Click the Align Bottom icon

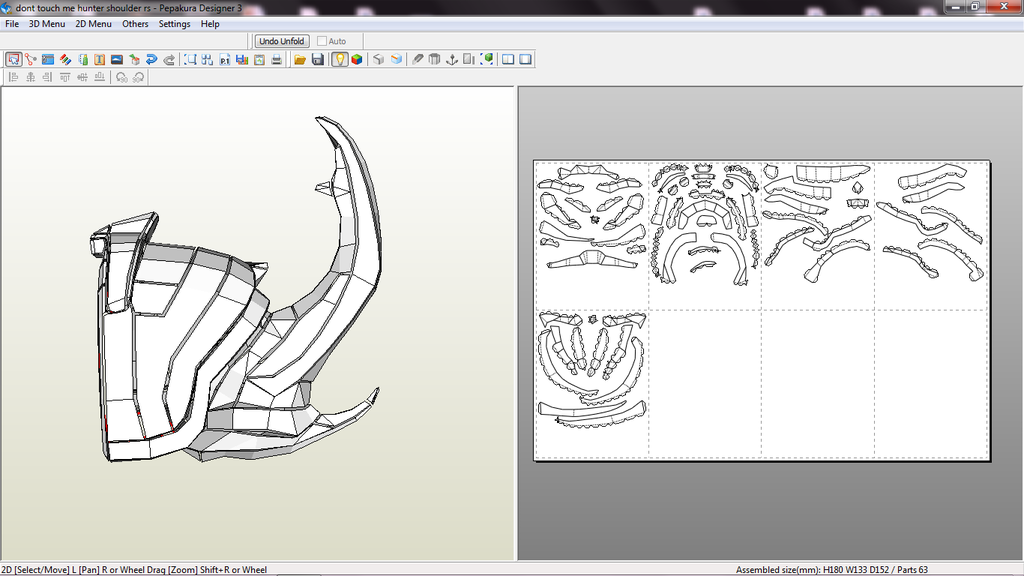pos(99,77)
